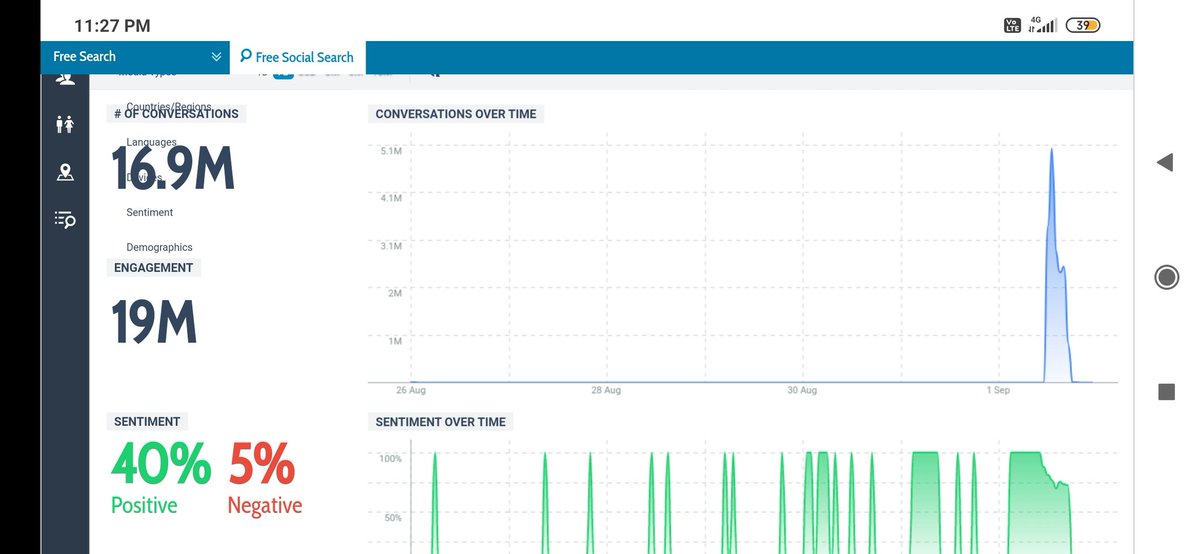Click the 28 Aug date axis label
The height and width of the screenshot is (554, 1200).
point(606,390)
